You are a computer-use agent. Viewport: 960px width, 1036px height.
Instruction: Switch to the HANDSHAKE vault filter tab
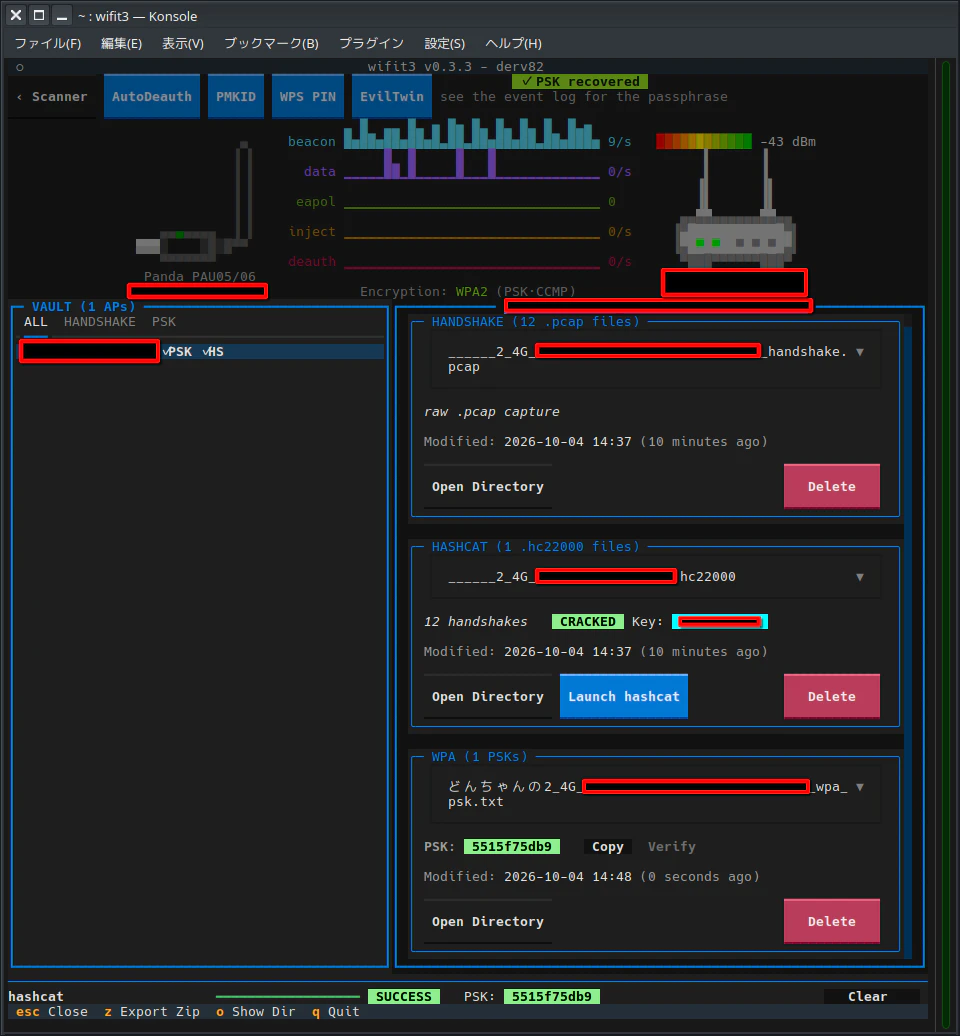(x=100, y=322)
